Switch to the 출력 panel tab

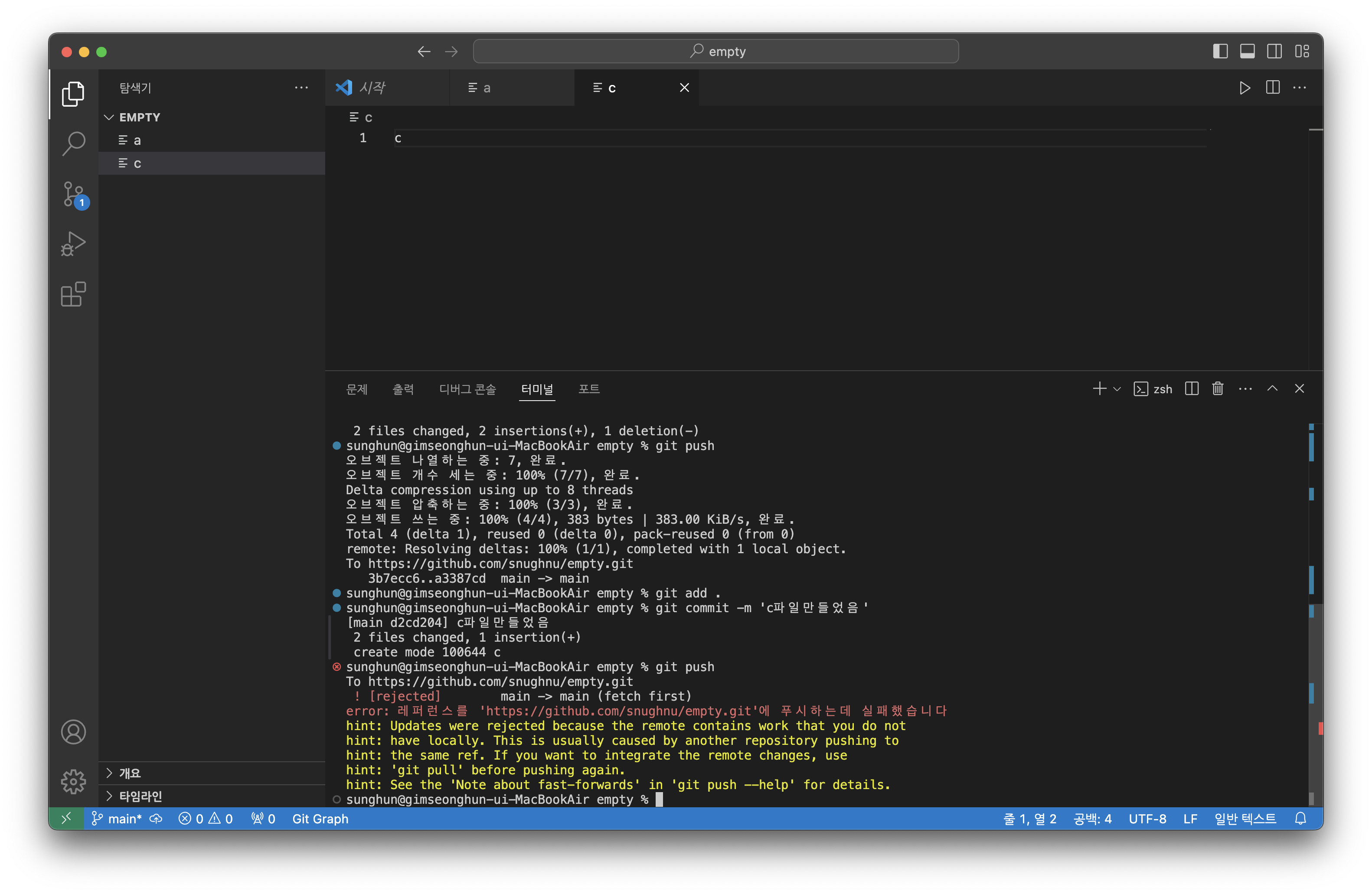[403, 389]
